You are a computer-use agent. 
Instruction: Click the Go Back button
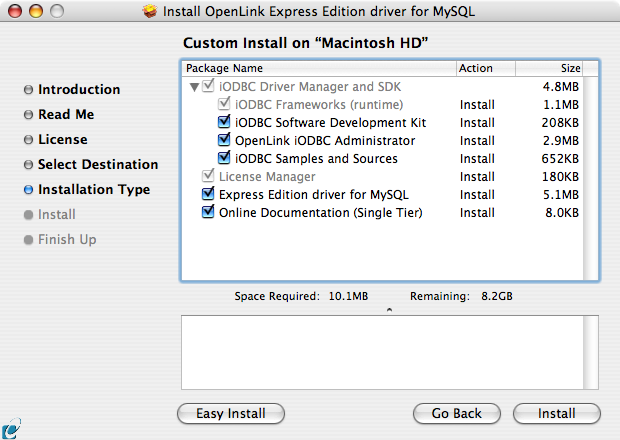[x=457, y=414]
